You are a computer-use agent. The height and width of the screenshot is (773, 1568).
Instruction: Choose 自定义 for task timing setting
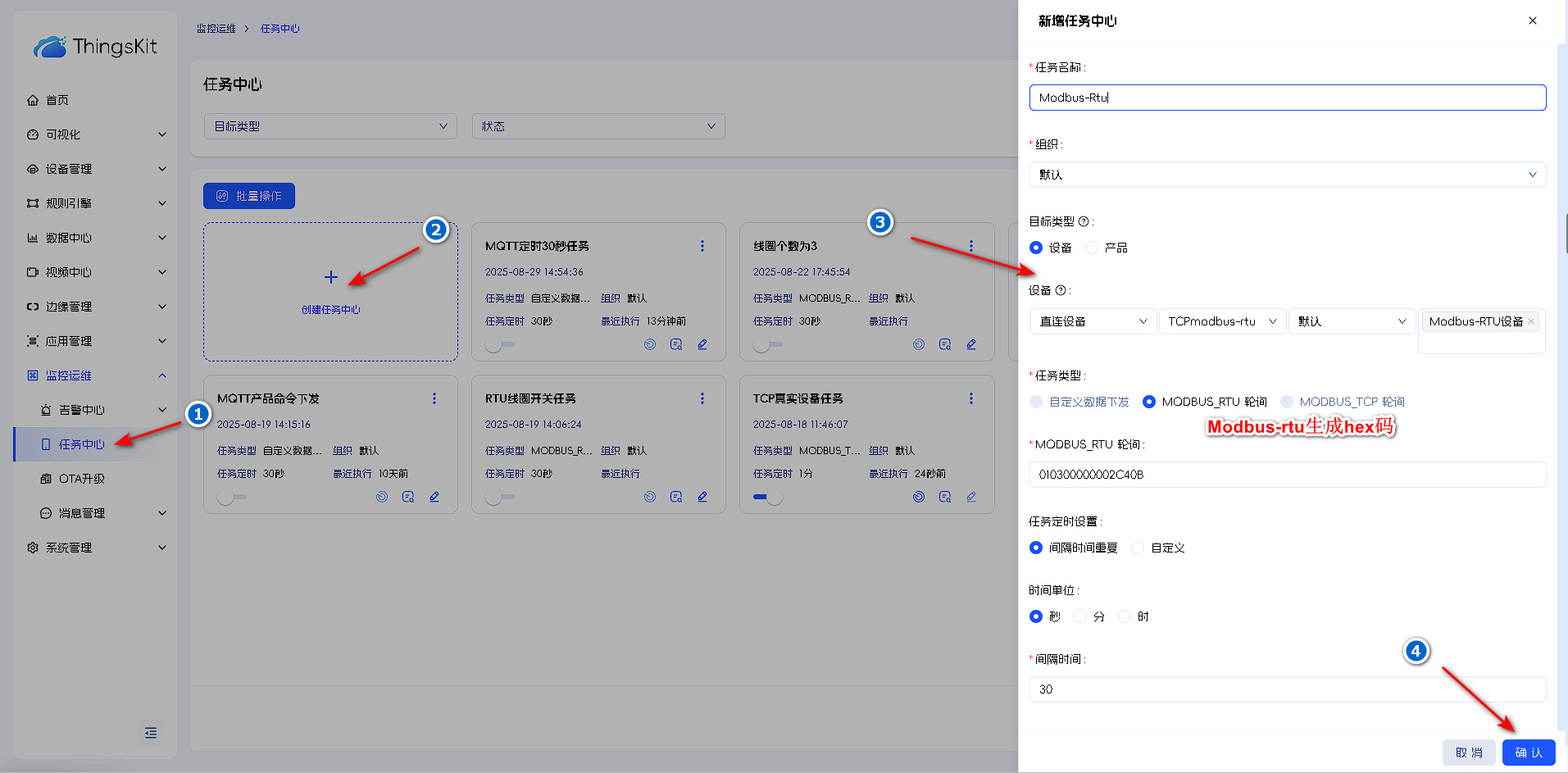tap(1138, 548)
